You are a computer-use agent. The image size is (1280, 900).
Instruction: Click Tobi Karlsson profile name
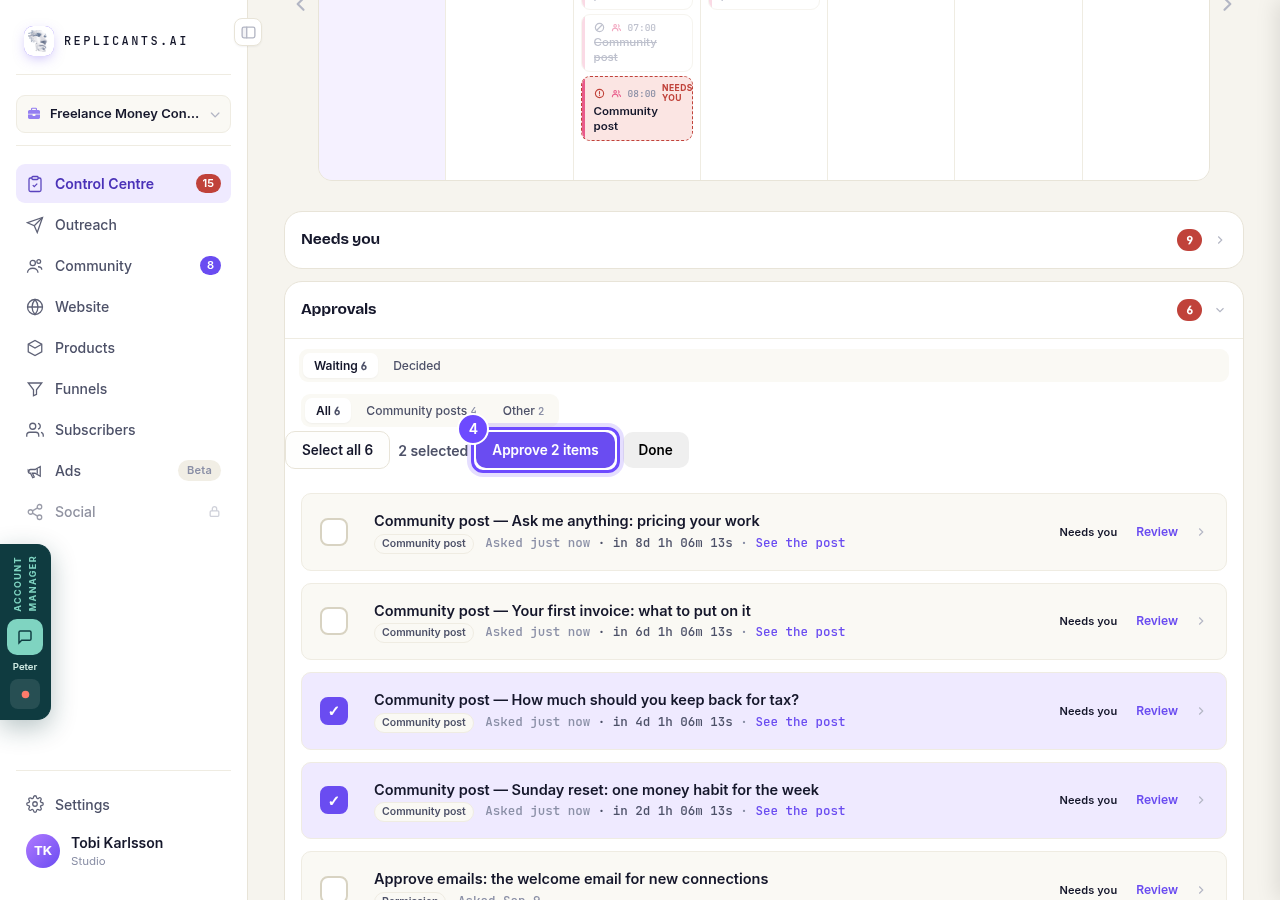pyautogui.click(x=117, y=843)
